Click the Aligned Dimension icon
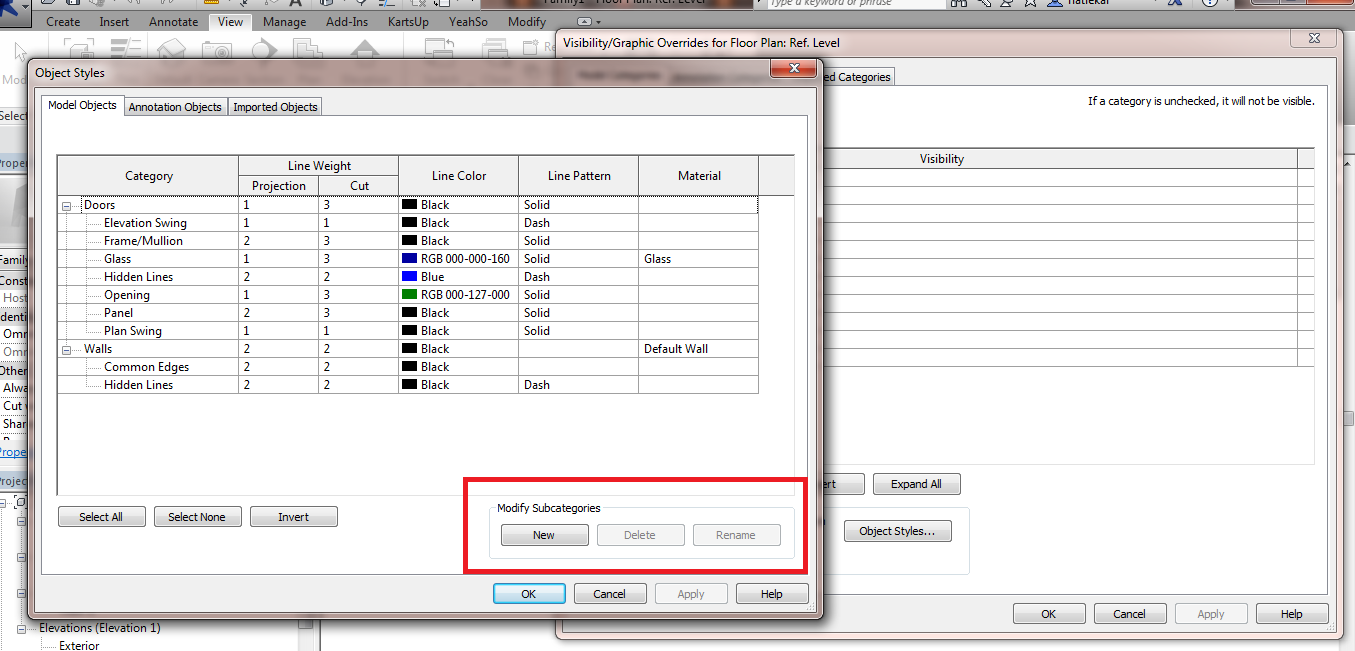Image resolution: width=1355 pixels, height=651 pixels. [243, 4]
